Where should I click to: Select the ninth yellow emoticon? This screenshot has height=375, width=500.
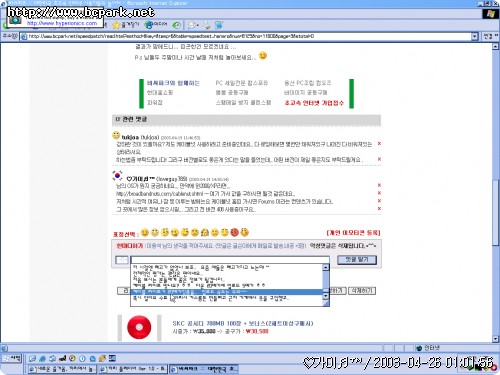click(x=225, y=232)
